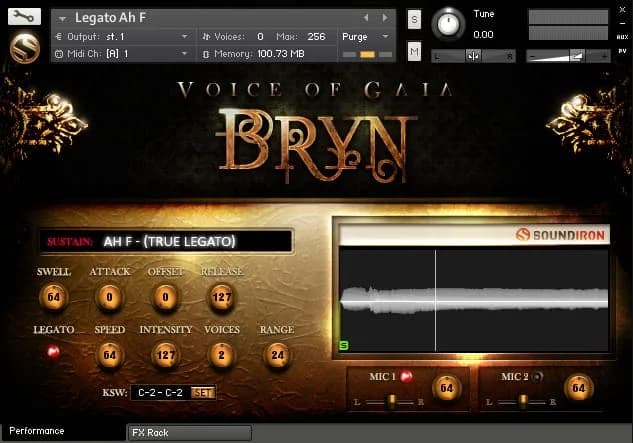Adjust the Offset knob
Viewport: 633px width, 443px height.
pyautogui.click(x=165, y=297)
